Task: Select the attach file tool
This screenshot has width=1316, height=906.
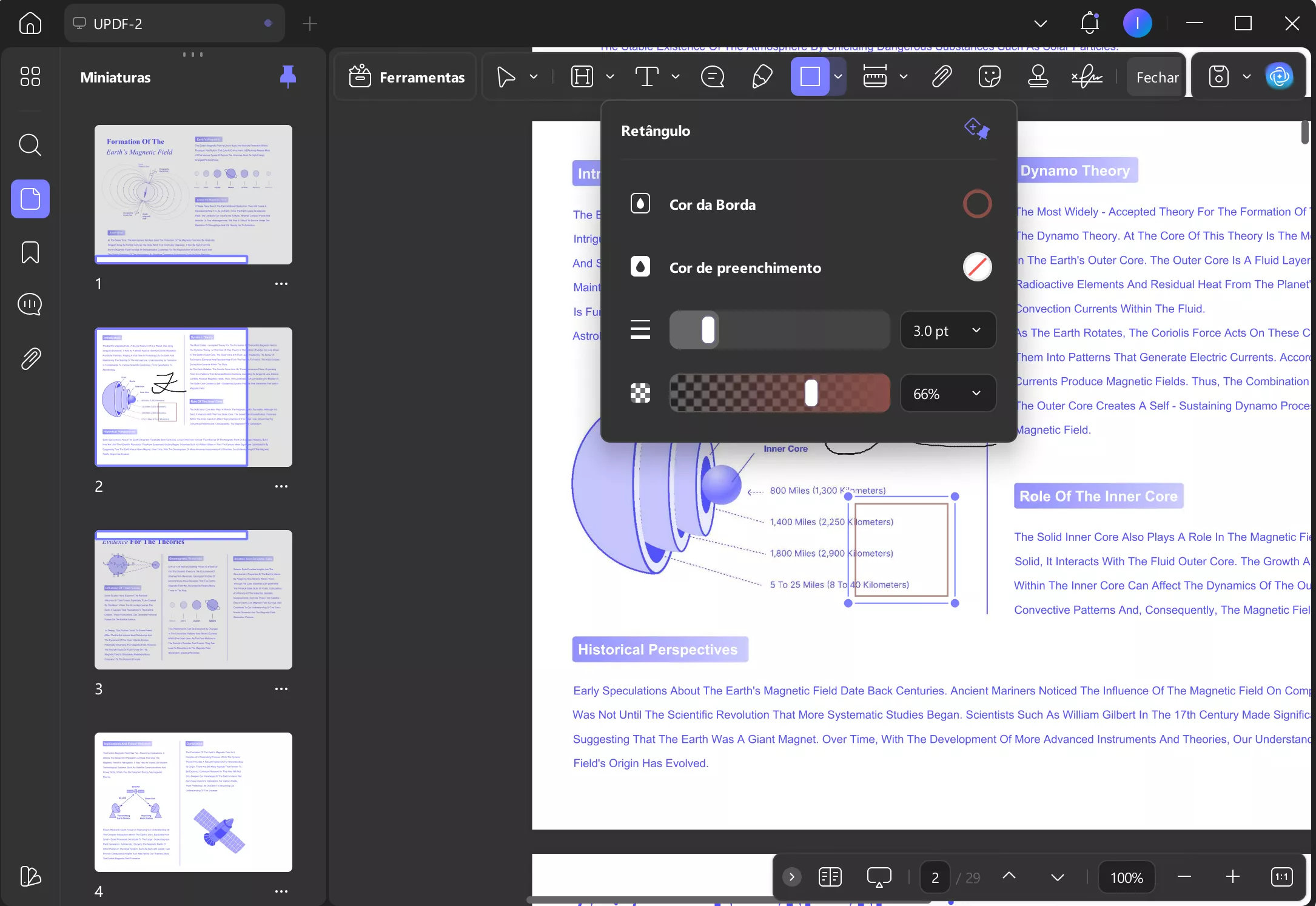Action: [x=942, y=77]
